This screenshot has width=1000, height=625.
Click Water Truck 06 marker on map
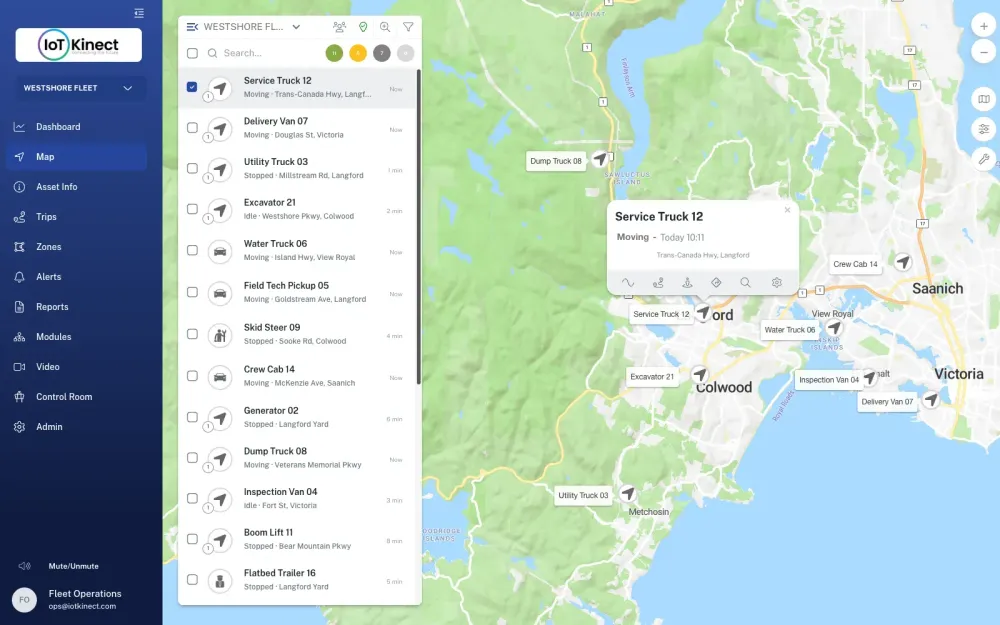[x=834, y=328]
